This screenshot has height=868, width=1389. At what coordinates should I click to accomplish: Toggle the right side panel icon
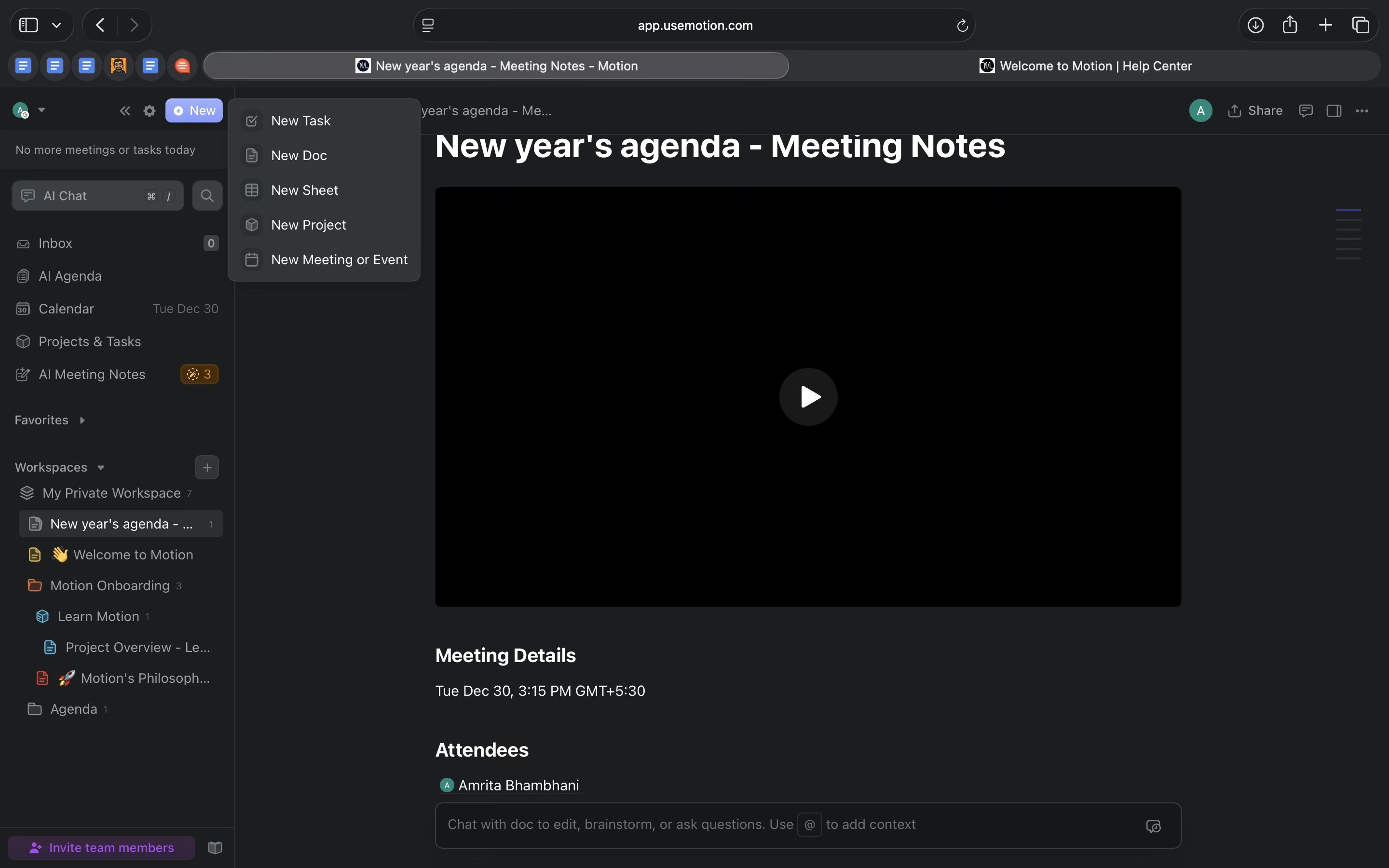[1334, 111]
